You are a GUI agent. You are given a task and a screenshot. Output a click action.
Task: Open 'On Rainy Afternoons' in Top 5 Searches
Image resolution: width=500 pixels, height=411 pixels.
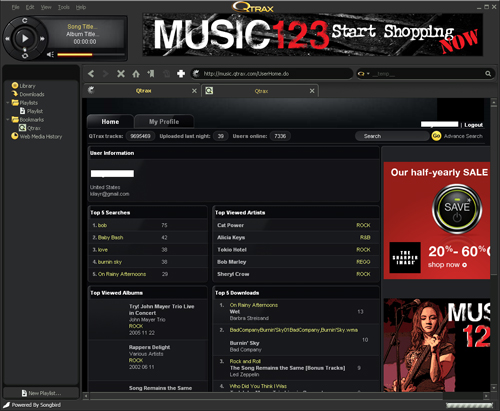click(x=122, y=274)
